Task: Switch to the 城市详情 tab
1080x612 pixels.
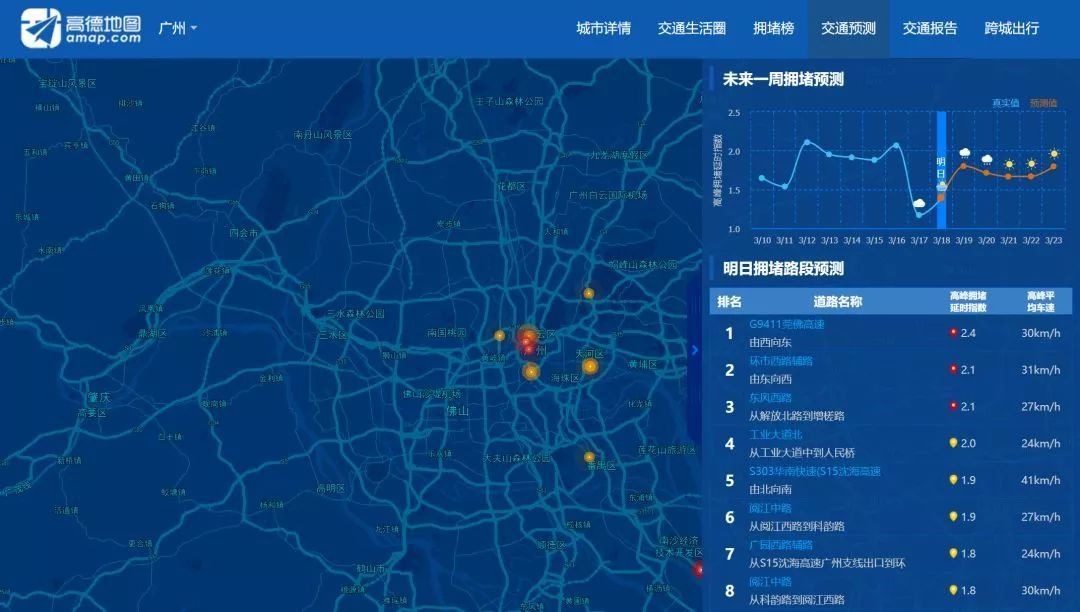Action: click(x=603, y=28)
